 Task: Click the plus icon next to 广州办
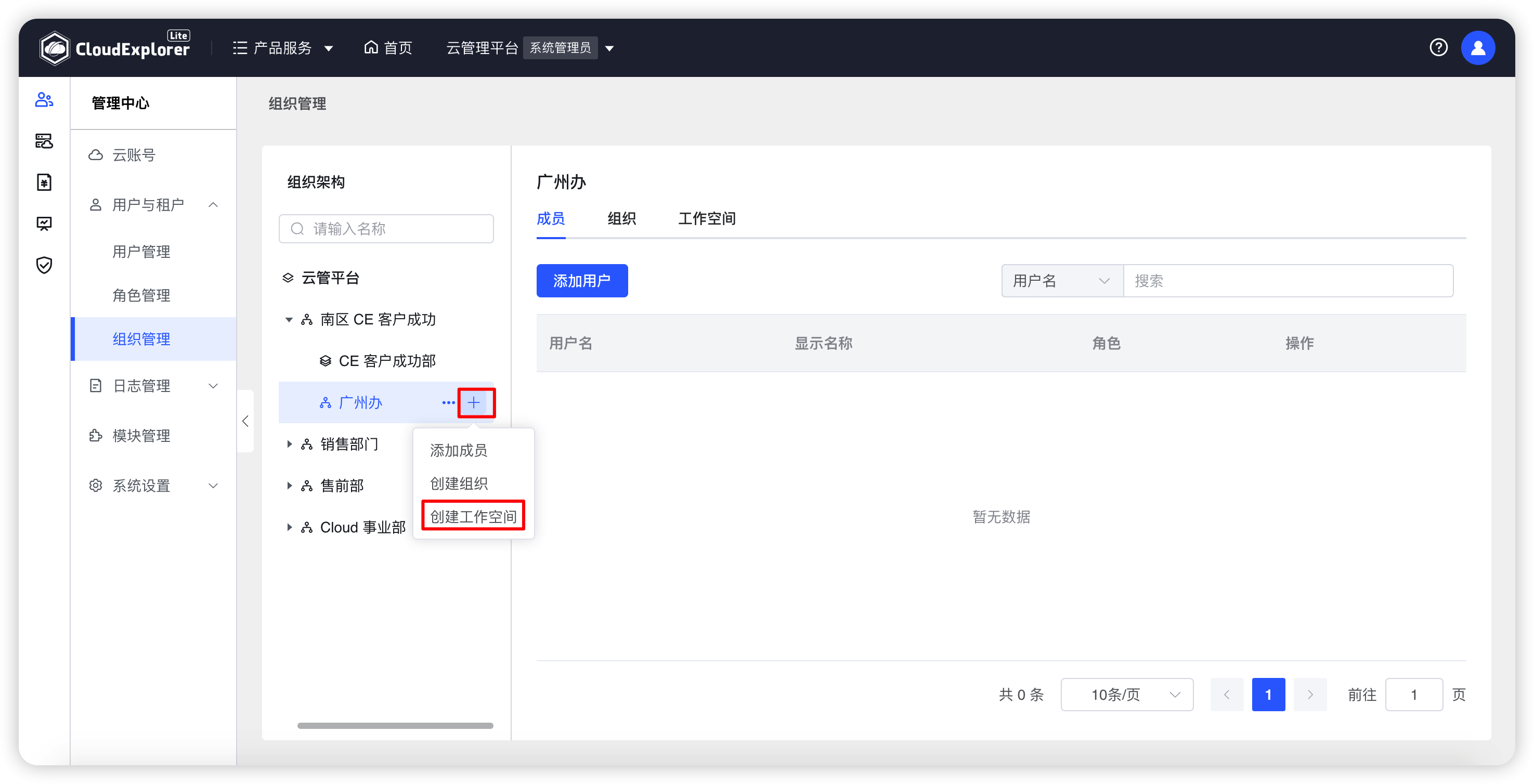pos(474,403)
